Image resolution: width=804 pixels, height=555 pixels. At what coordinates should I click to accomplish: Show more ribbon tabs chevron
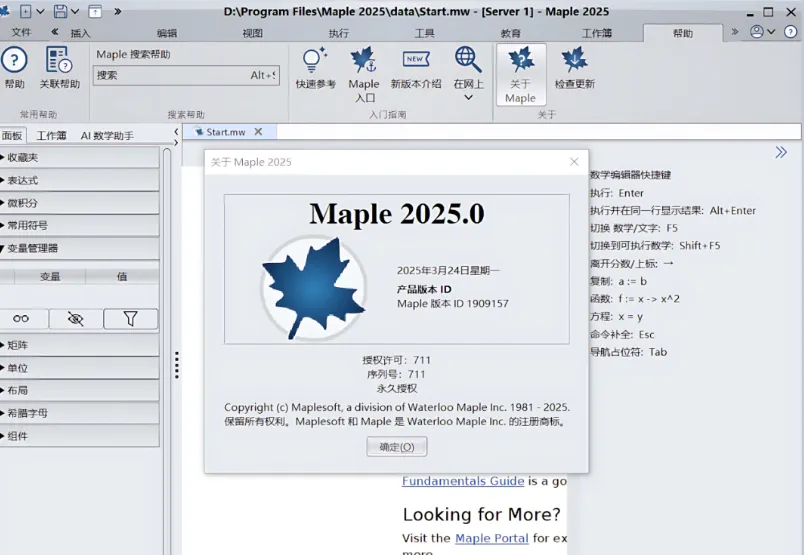(735, 32)
